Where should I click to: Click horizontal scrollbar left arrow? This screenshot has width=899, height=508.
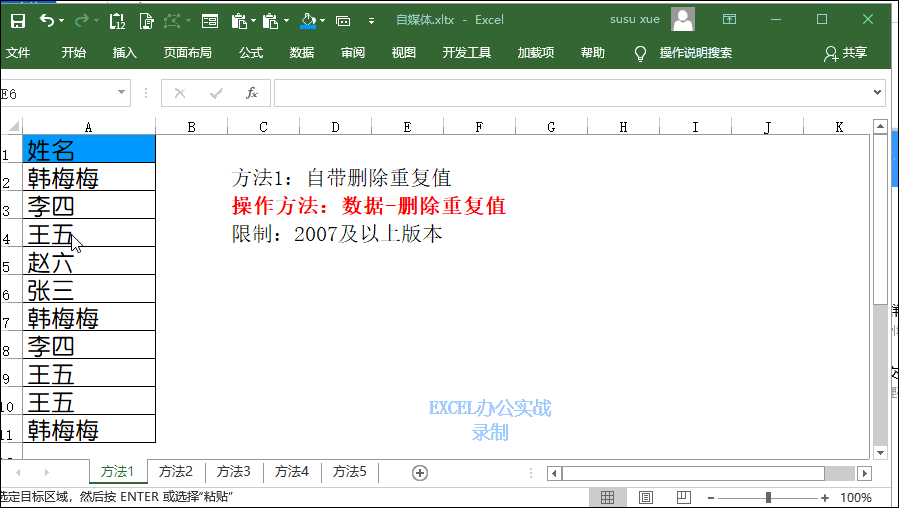click(x=554, y=474)
